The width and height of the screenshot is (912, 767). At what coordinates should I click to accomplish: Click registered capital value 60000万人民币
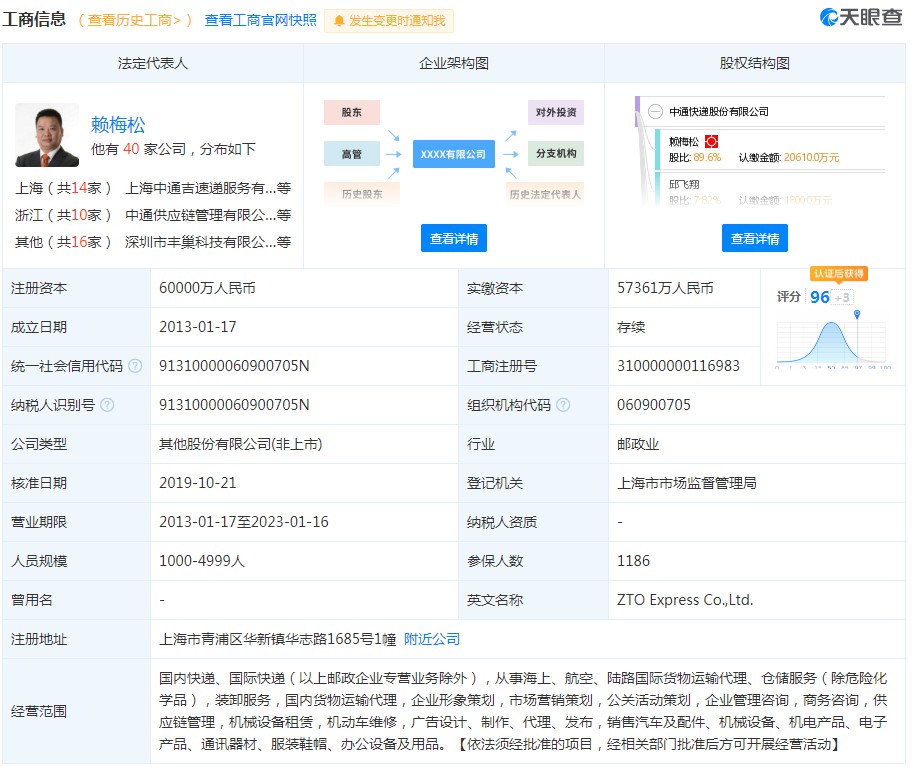pyautogui.click(x=208, y=288)
